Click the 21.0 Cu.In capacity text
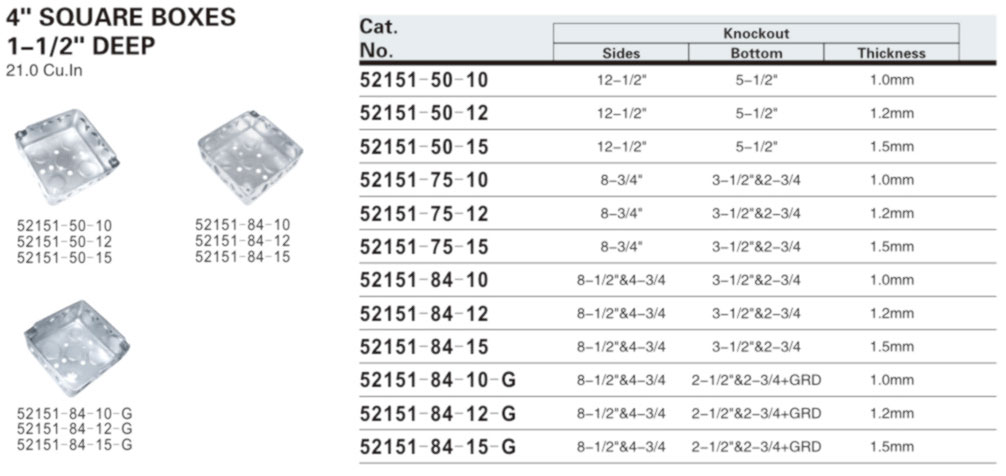This screenshot has width=1006, height=476. (44, 71)
